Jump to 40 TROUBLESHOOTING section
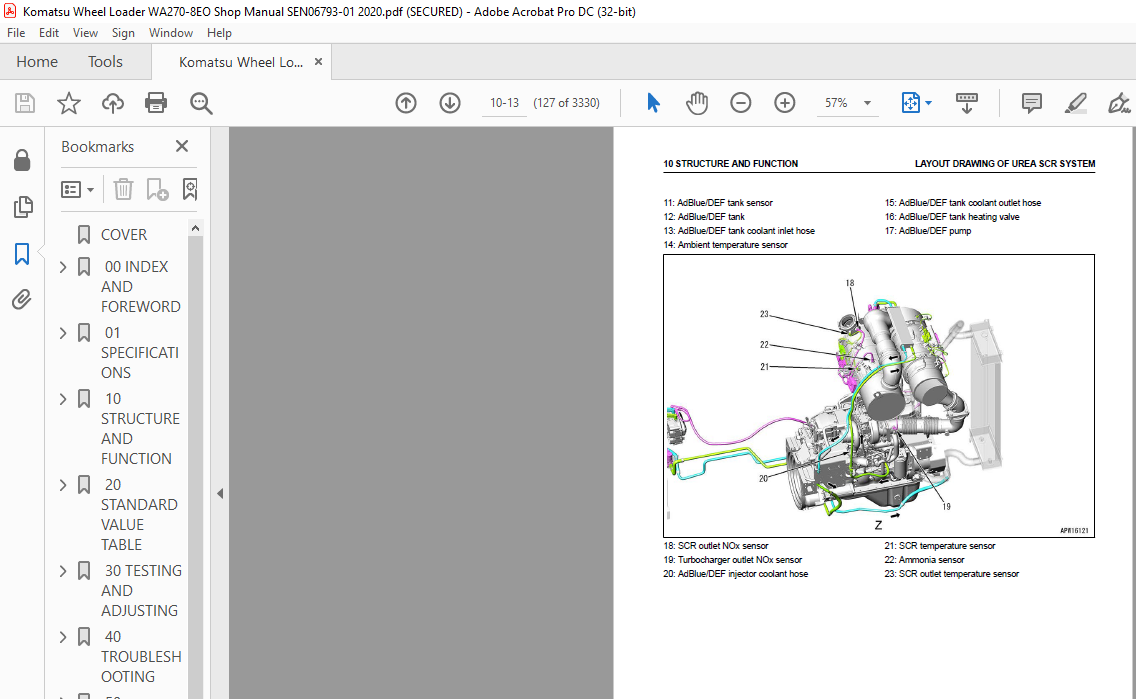 (141, 656)
